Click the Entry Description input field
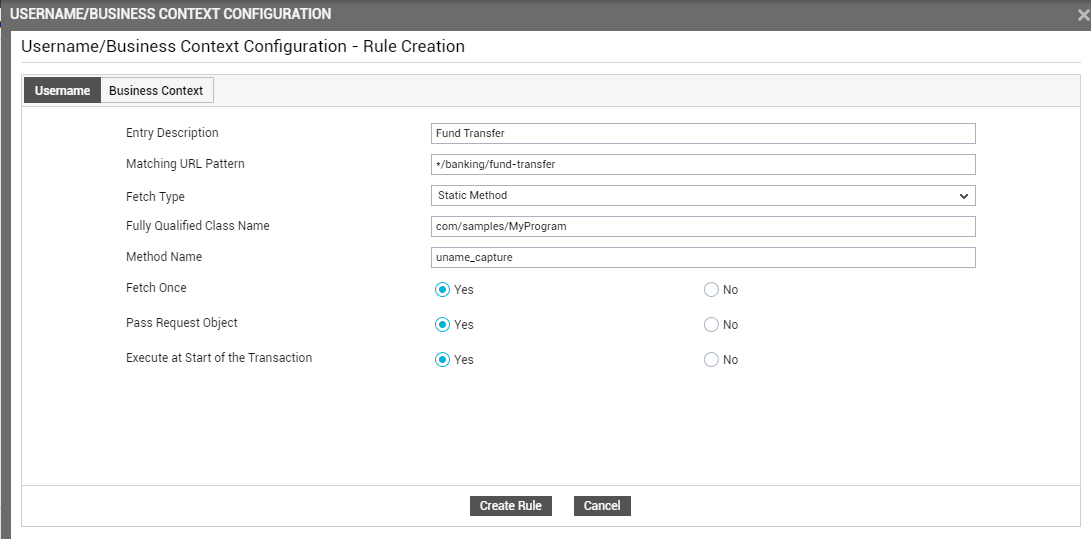The height and width of the screenshot is (539, 1091). pyautogui.click(x=703, y=134)
